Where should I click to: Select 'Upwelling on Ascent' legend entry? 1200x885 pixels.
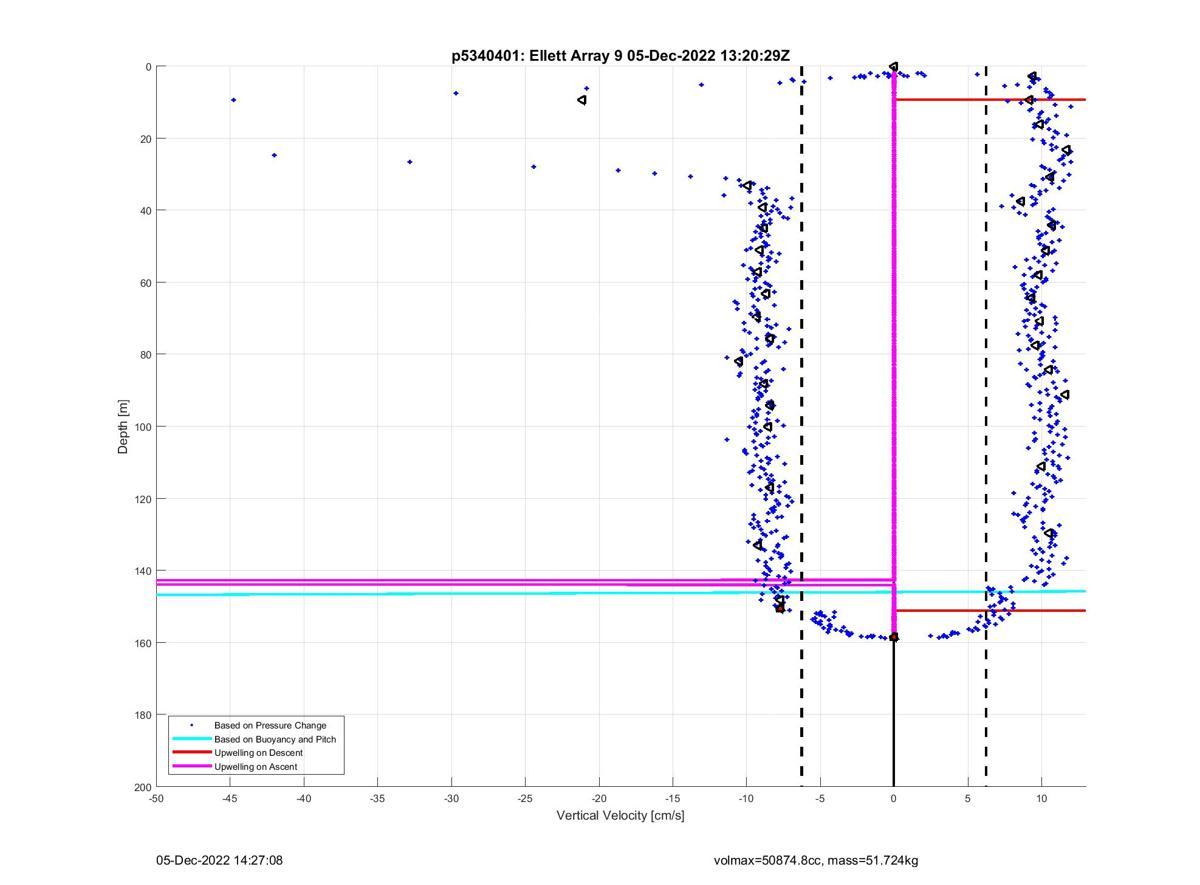255,767
